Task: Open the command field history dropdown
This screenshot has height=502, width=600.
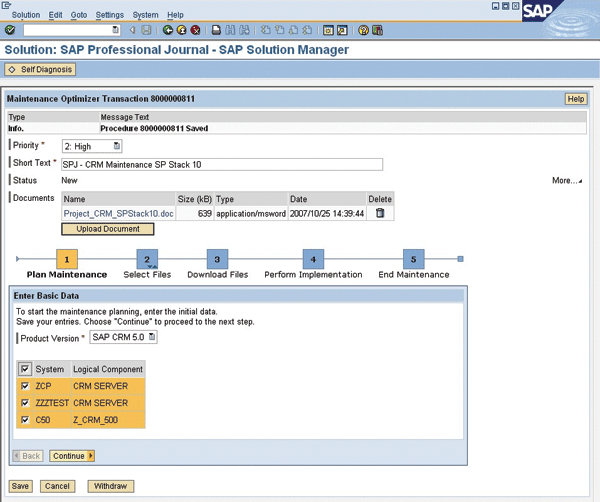Action: [115, 30]
